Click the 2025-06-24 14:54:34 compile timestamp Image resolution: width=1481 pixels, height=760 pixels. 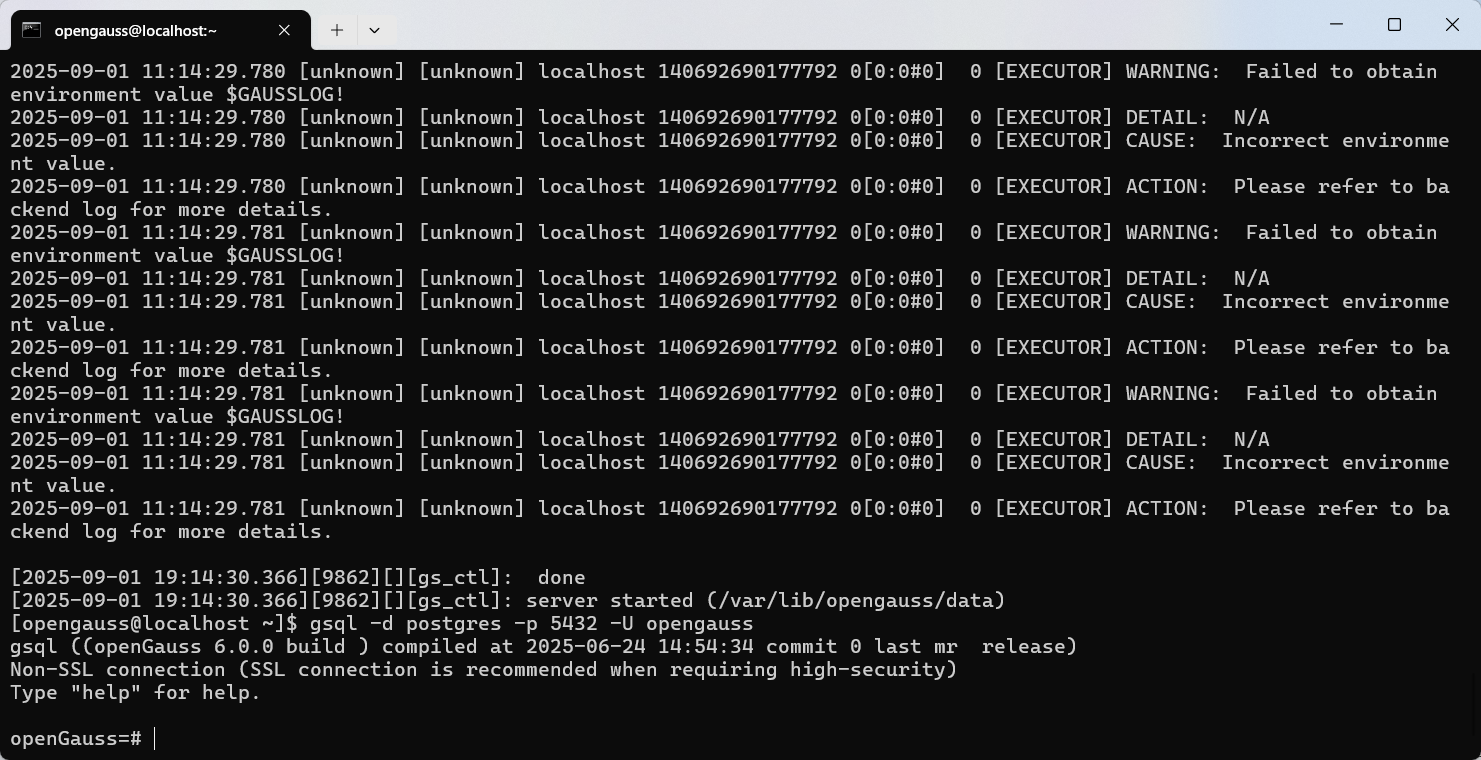coord(640,646)
